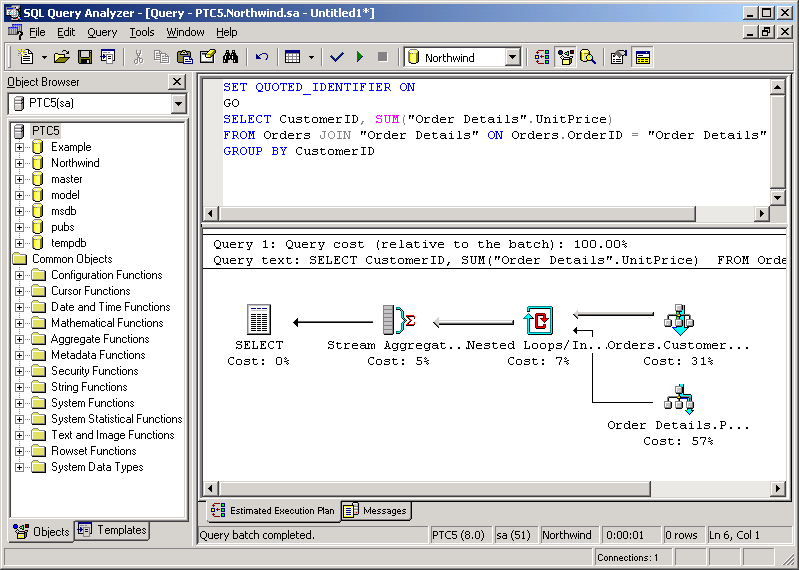
Task: Click execution plan horizontal scroll right arrow
Action: pyautogui.click(x=778, y=489)
